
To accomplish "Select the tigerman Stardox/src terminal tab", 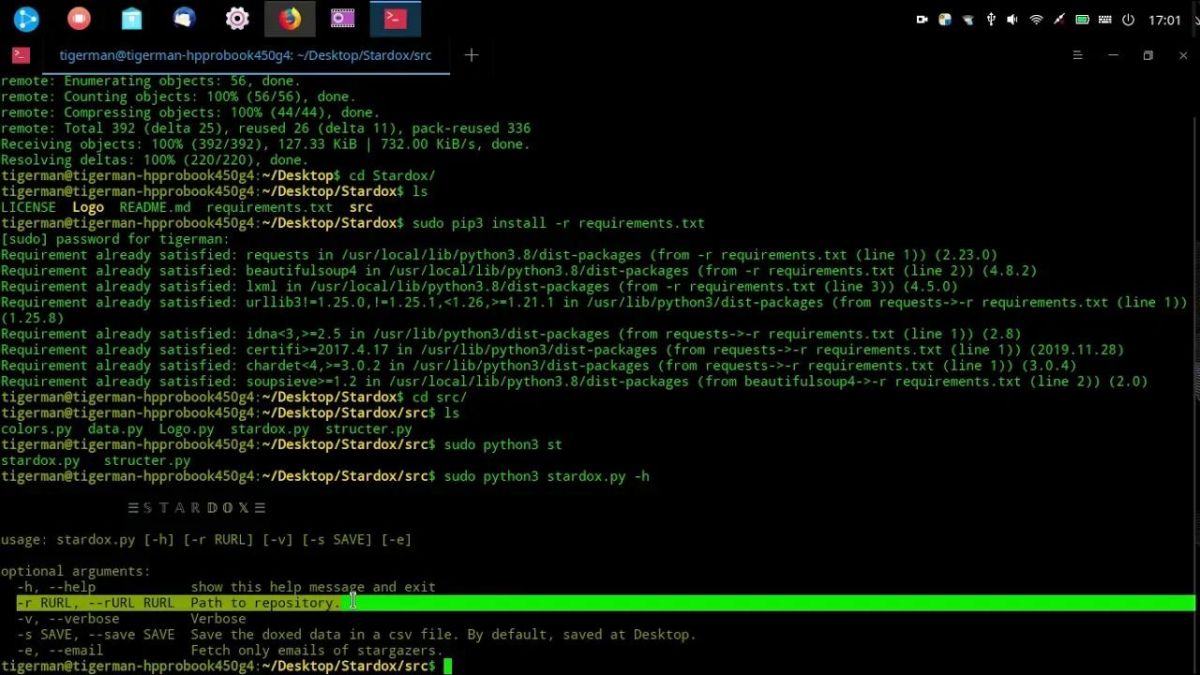I will pos(245,55).
